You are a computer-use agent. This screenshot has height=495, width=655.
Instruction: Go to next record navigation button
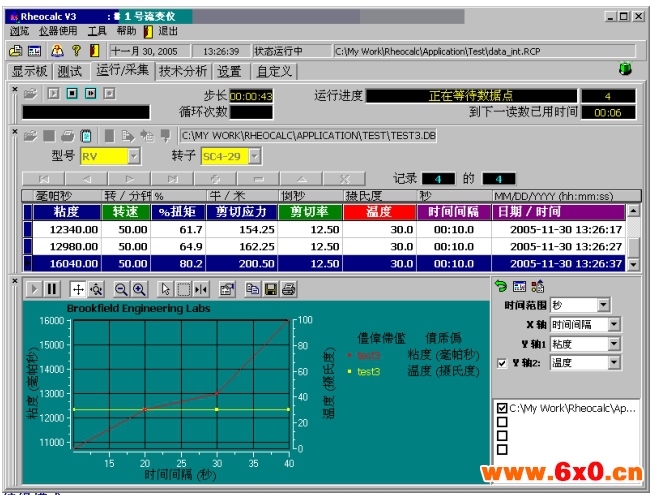129,179
